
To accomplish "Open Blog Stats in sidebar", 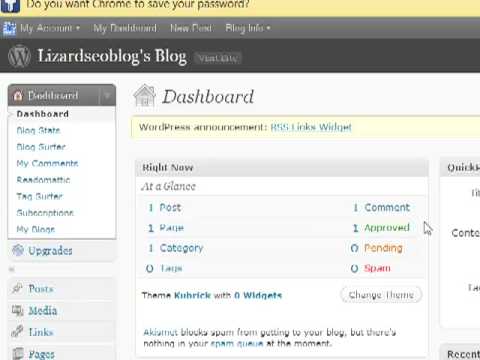I will point(38,130).
